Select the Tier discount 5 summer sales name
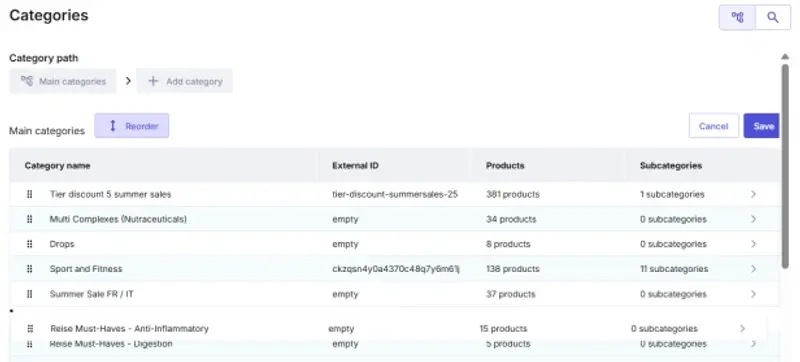Screen dimensions: 800x362 (x=110, y=194)
